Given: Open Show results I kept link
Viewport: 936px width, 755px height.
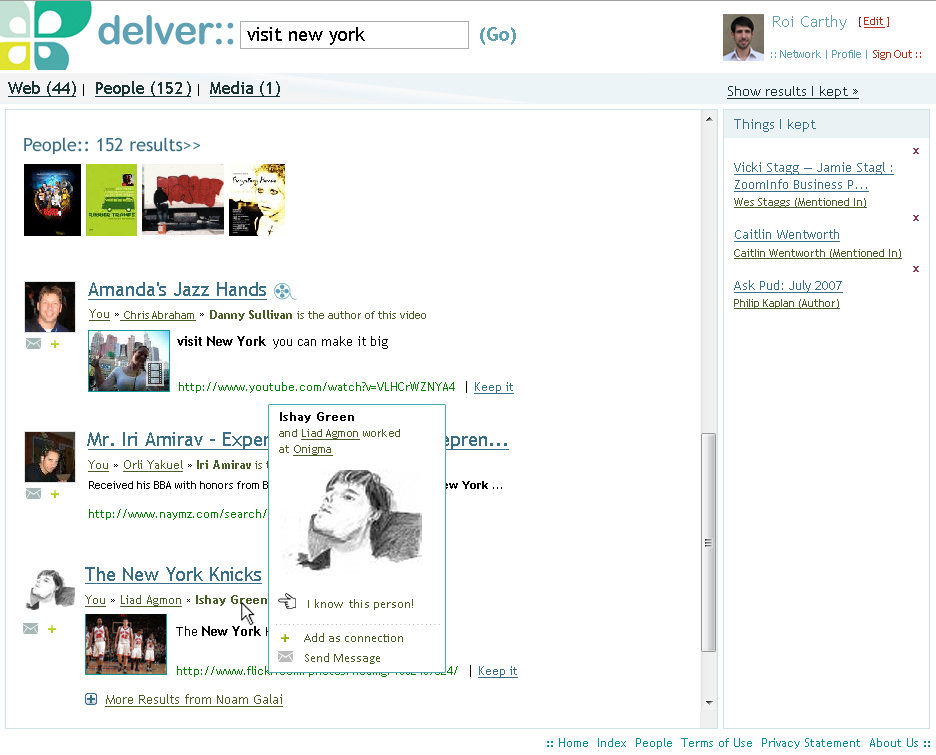Looking at the screenshot, I should pyautogui.click(x=792, y=91).
